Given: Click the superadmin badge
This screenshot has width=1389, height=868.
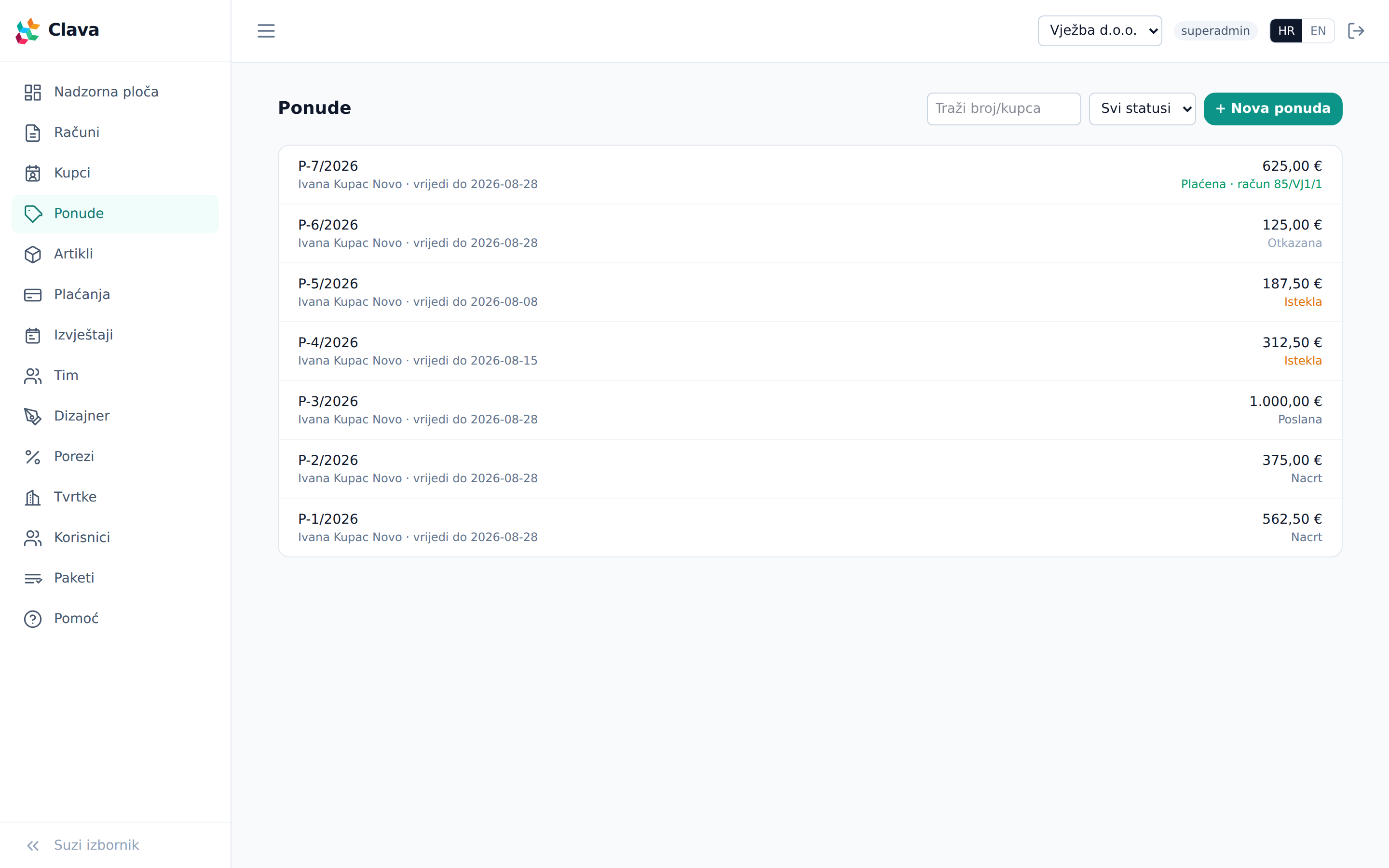Looking at the screenshot, I should [1215, 30].
